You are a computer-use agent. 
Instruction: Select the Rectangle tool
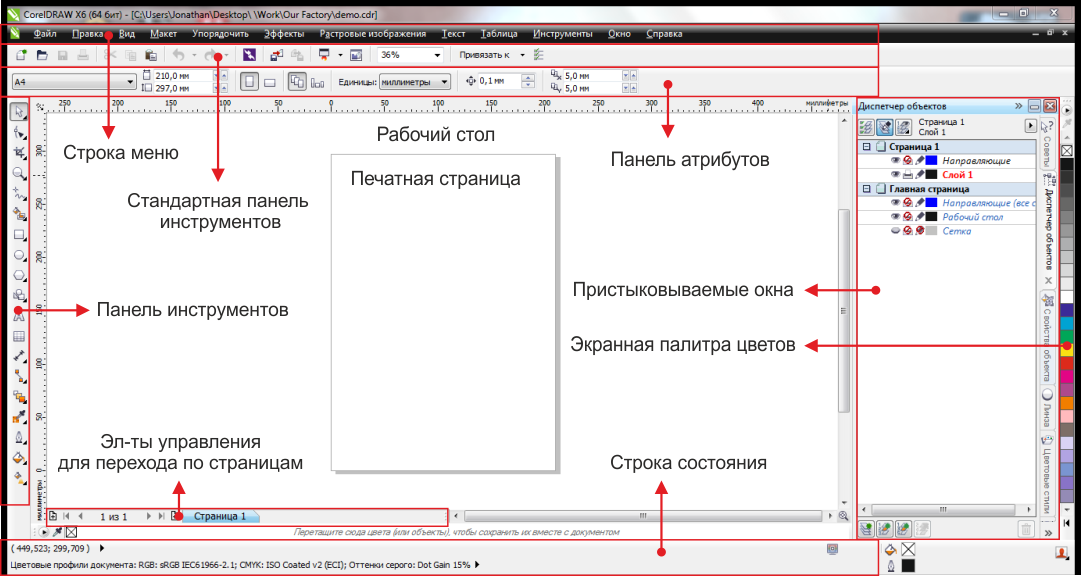19,235
